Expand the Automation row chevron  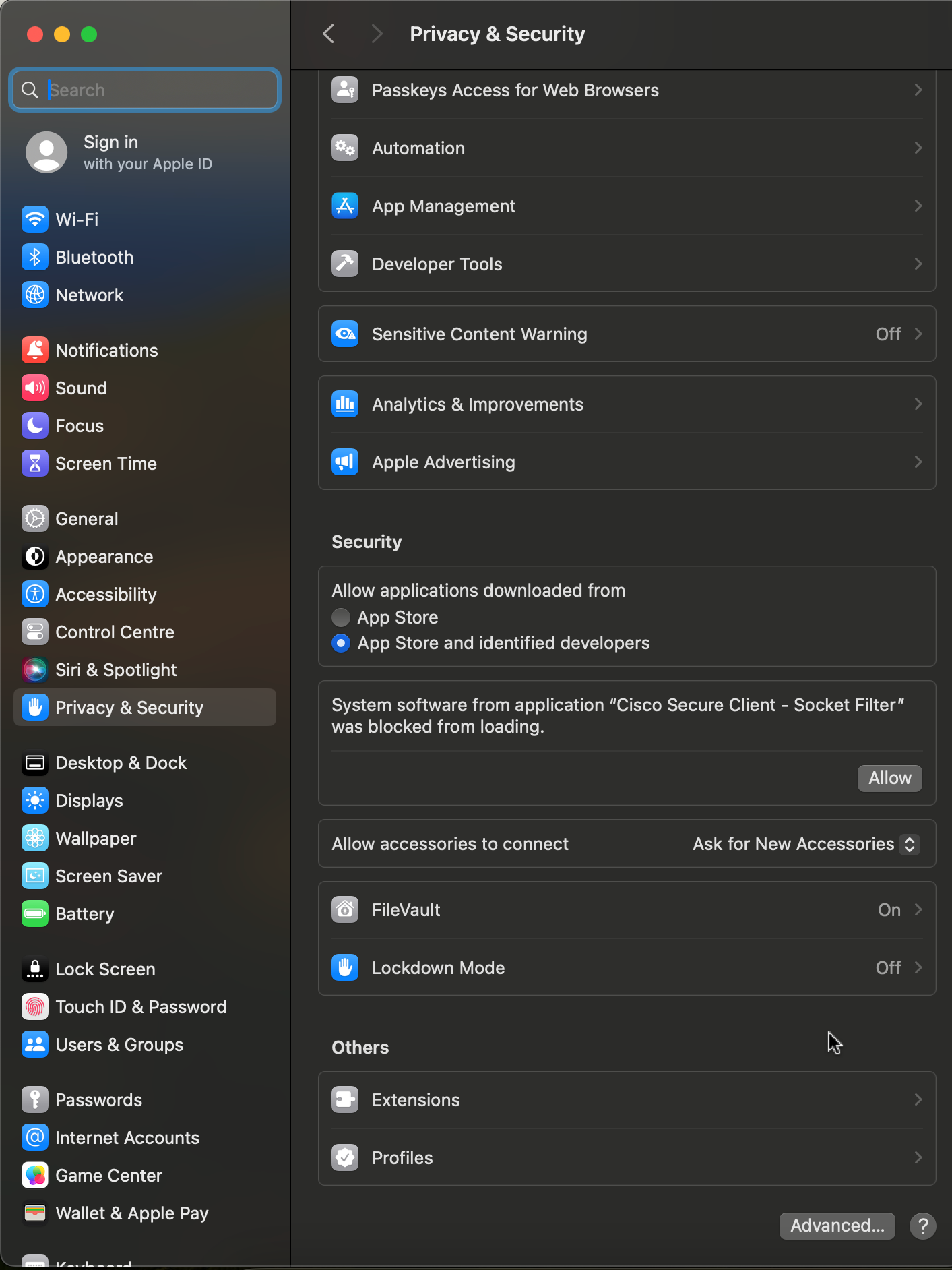click(918, 148)
